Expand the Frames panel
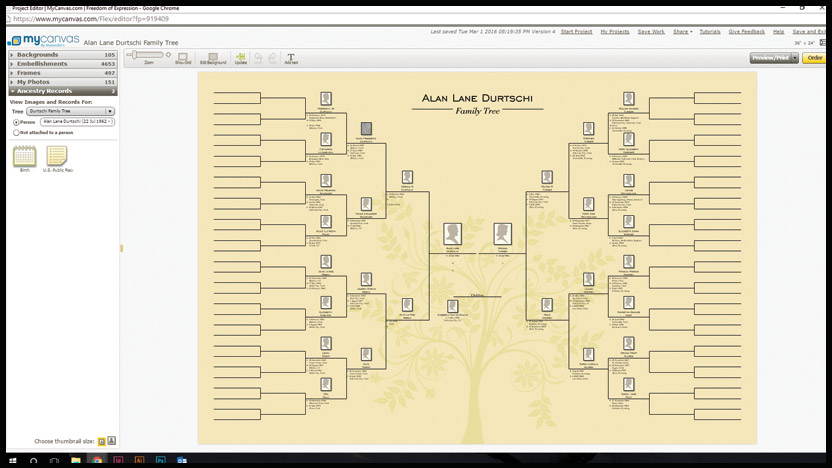This screenshot has width=832, height=468. (x=63, y=73)
